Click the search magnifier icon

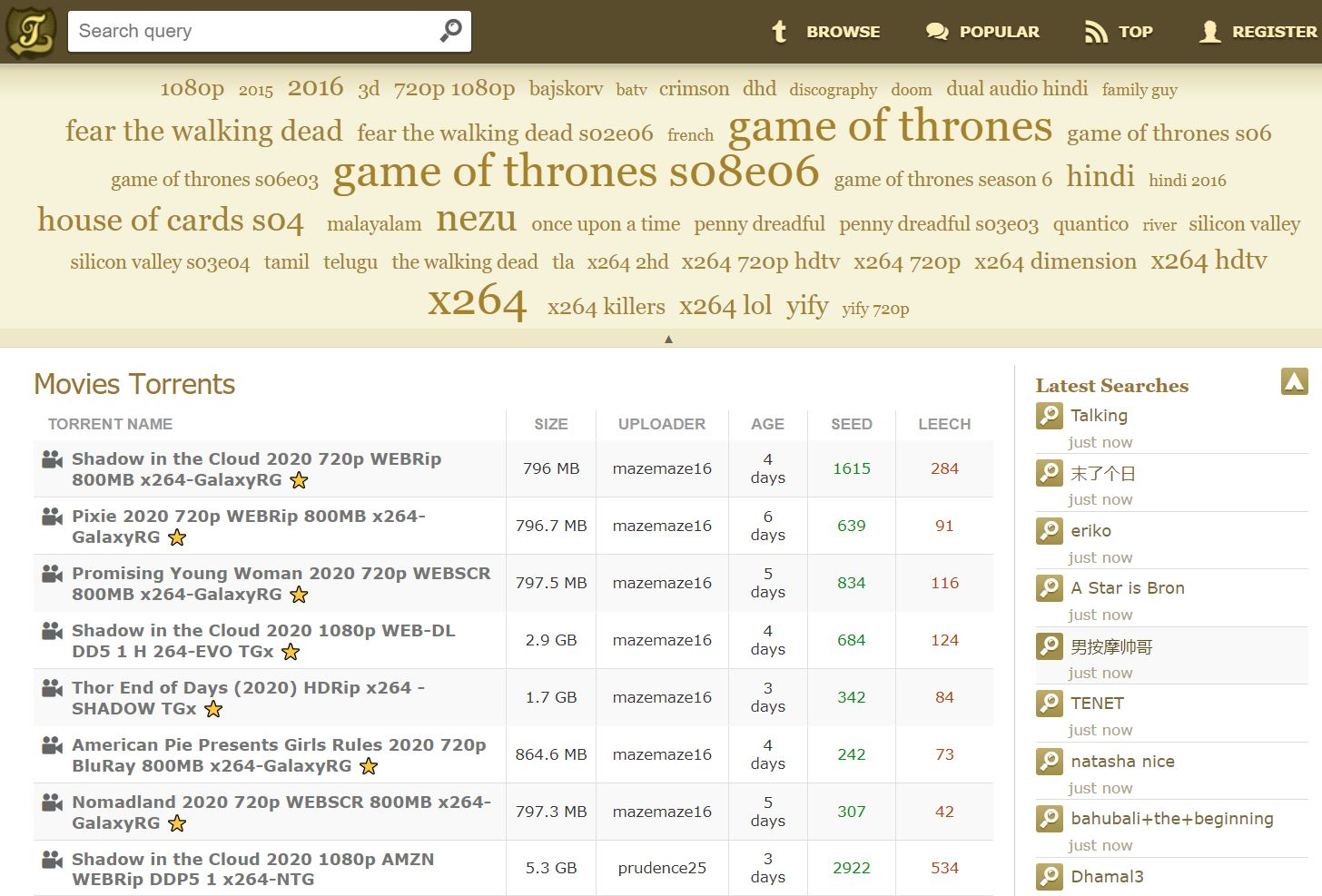(450, 31)
